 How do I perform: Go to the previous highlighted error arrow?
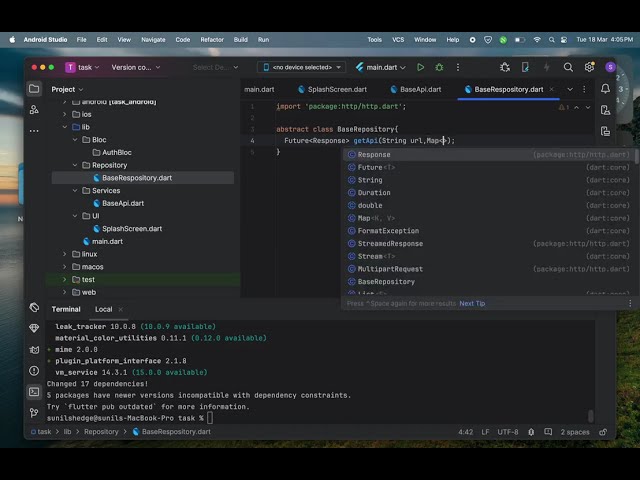click(576, 107)
